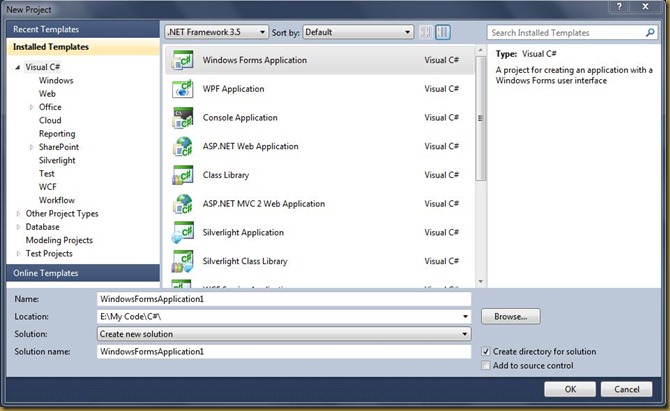Select the WCF tree item

pyautogui.click(x=47, y=187)
